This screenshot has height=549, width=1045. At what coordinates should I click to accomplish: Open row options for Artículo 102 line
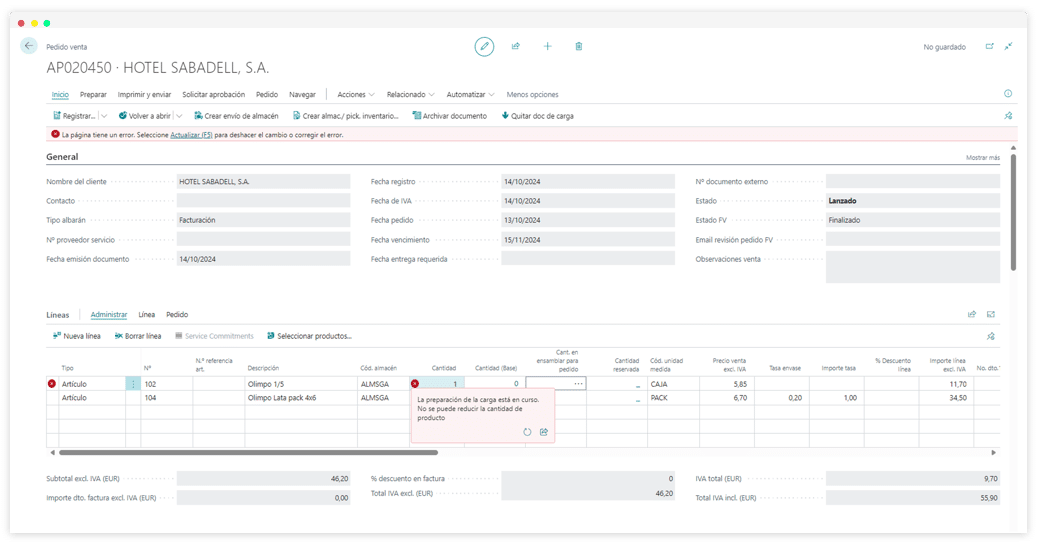(x=133, y=383)
